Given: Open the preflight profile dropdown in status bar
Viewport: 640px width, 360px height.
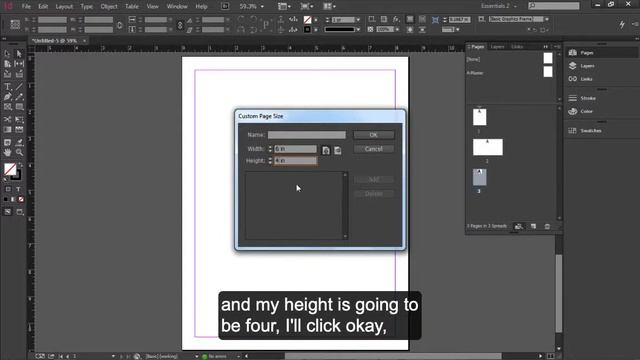Looking at the screenshot, I should click(196, 356).
